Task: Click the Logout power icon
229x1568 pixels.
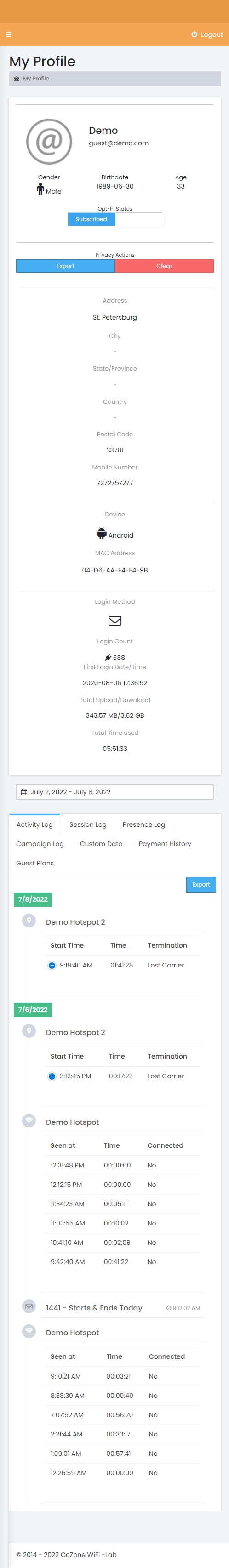Action: (195, 34)
